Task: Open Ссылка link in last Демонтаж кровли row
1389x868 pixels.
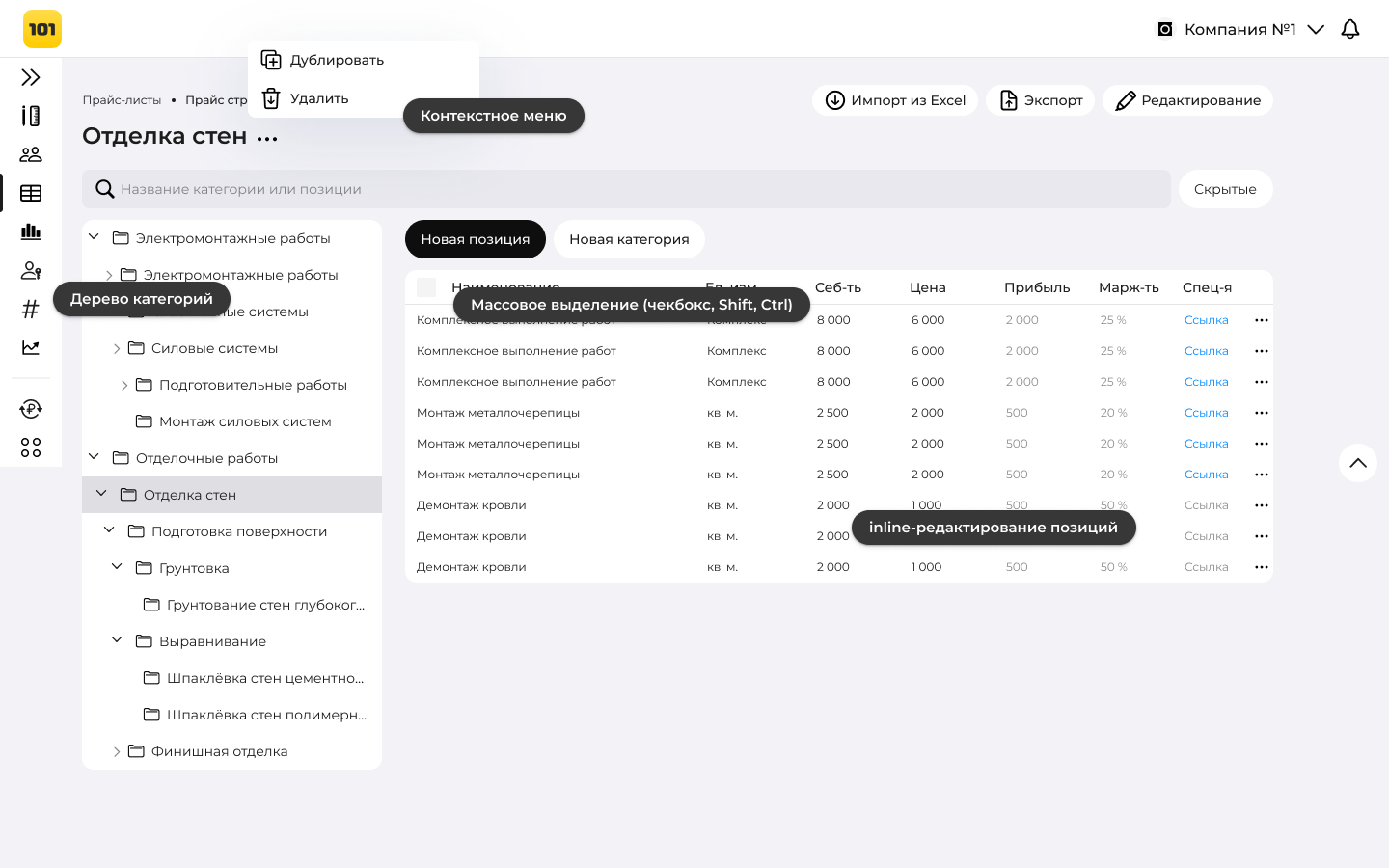Action: pos(1207,567)
